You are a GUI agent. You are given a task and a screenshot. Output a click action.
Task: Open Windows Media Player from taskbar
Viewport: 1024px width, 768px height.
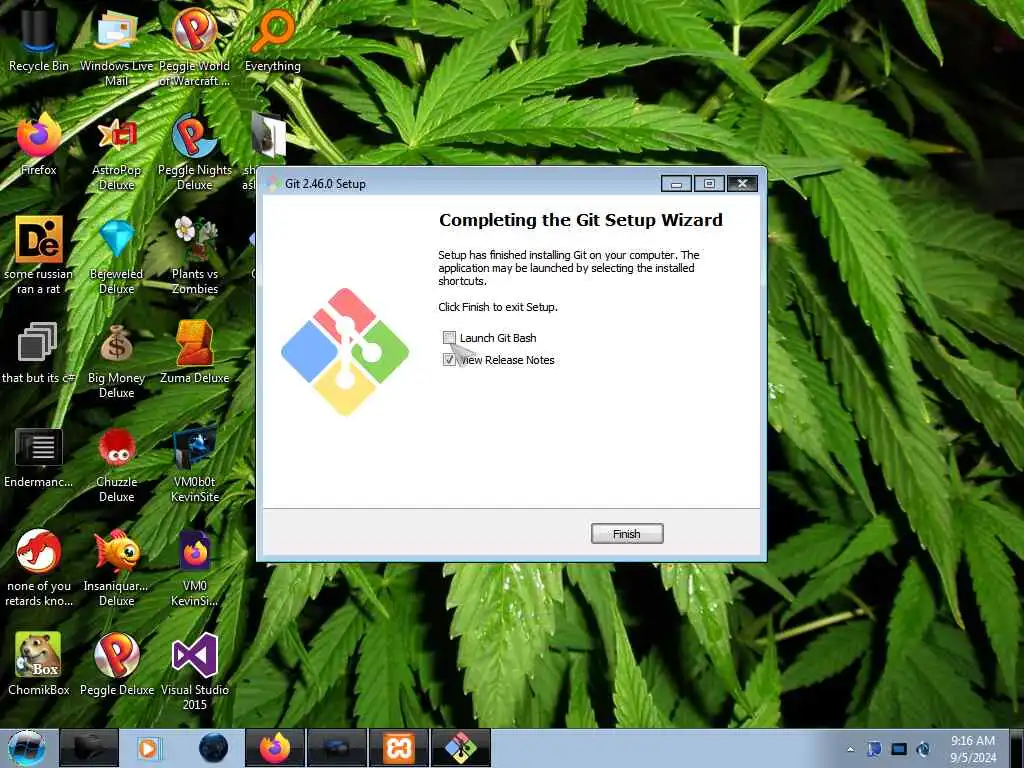pos(150,748)
